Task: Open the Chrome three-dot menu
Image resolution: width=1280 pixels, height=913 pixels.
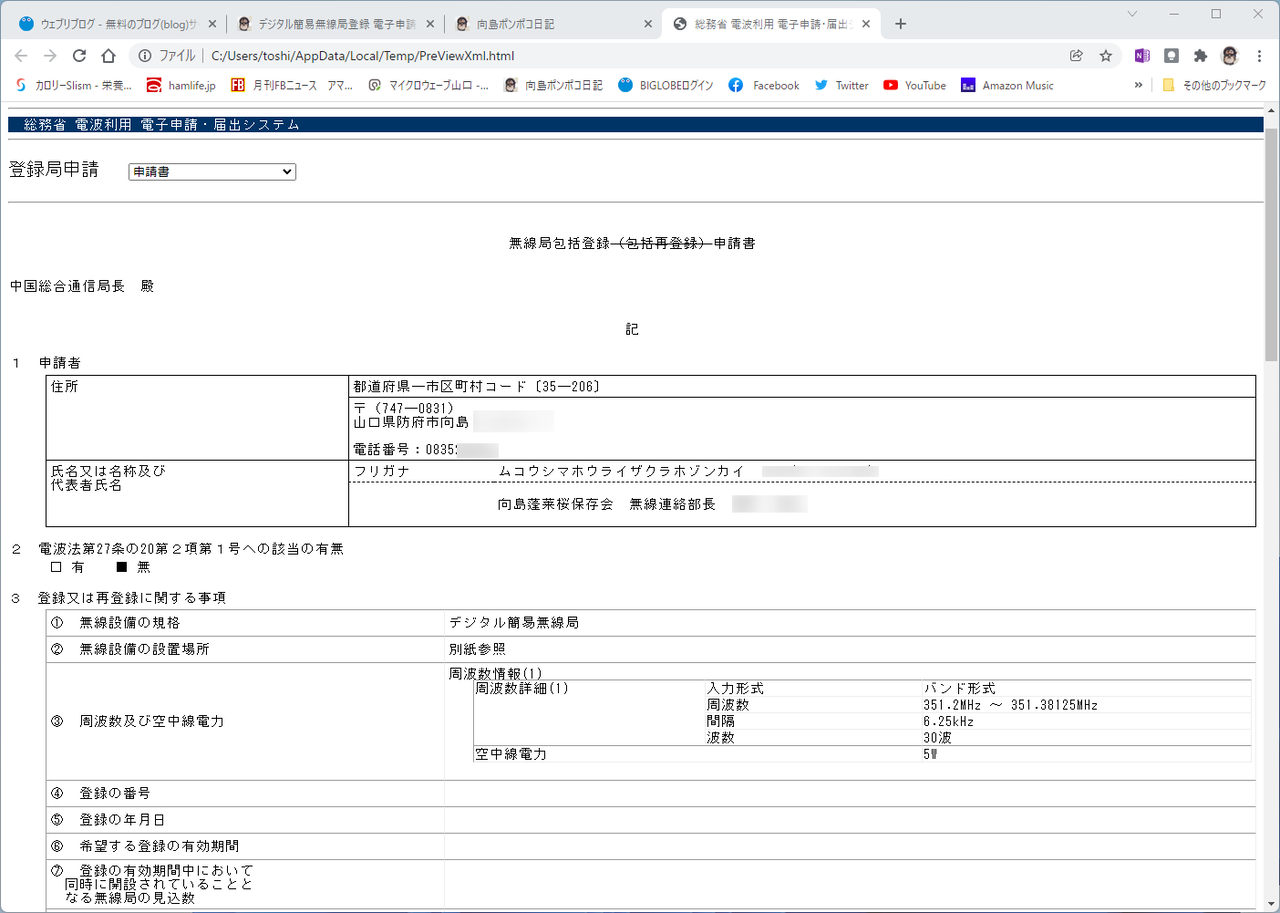Action: (x=1259, y=56)
